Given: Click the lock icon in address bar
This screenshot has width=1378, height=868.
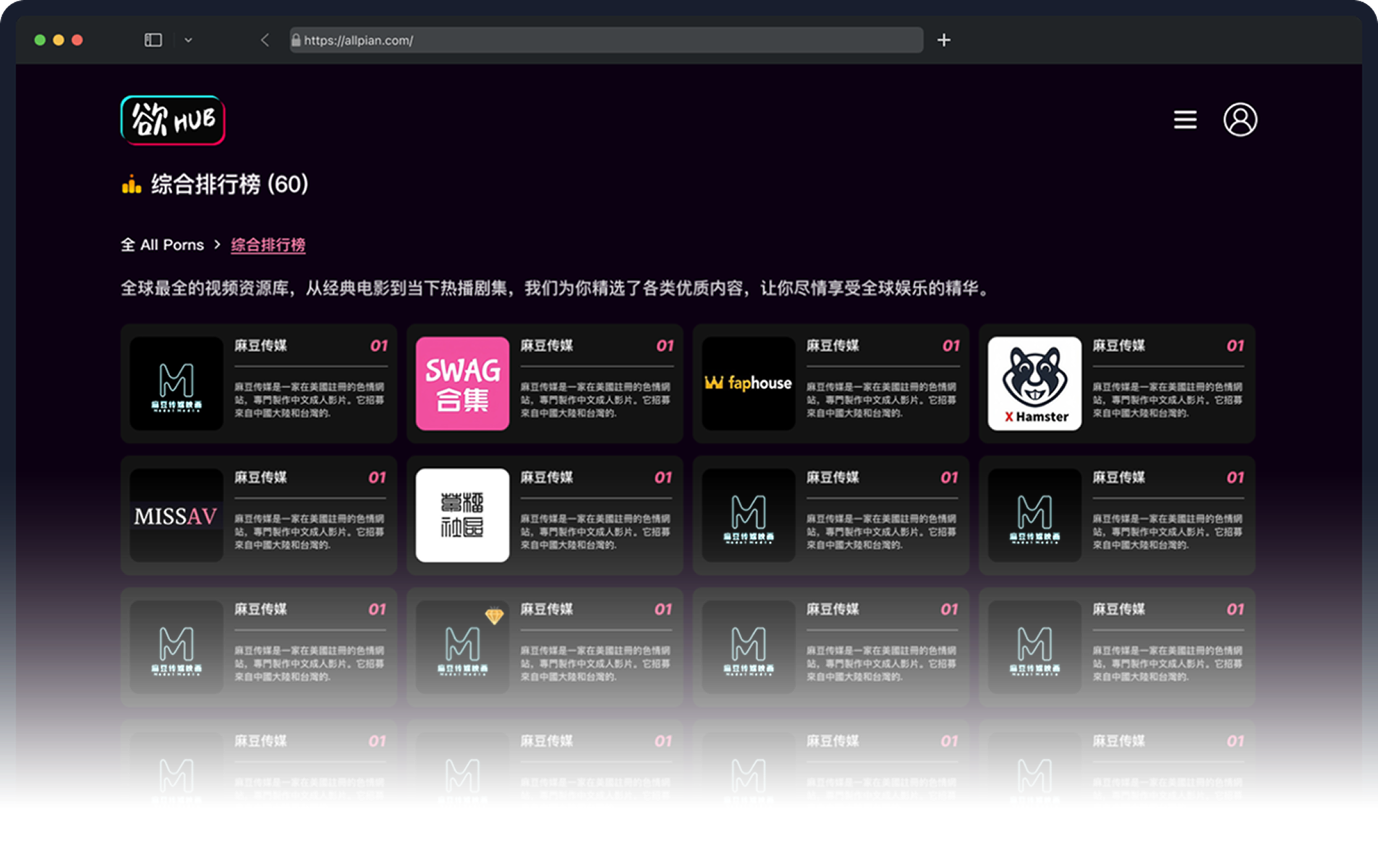Looking at the screenshot, I should coord(296,41).
